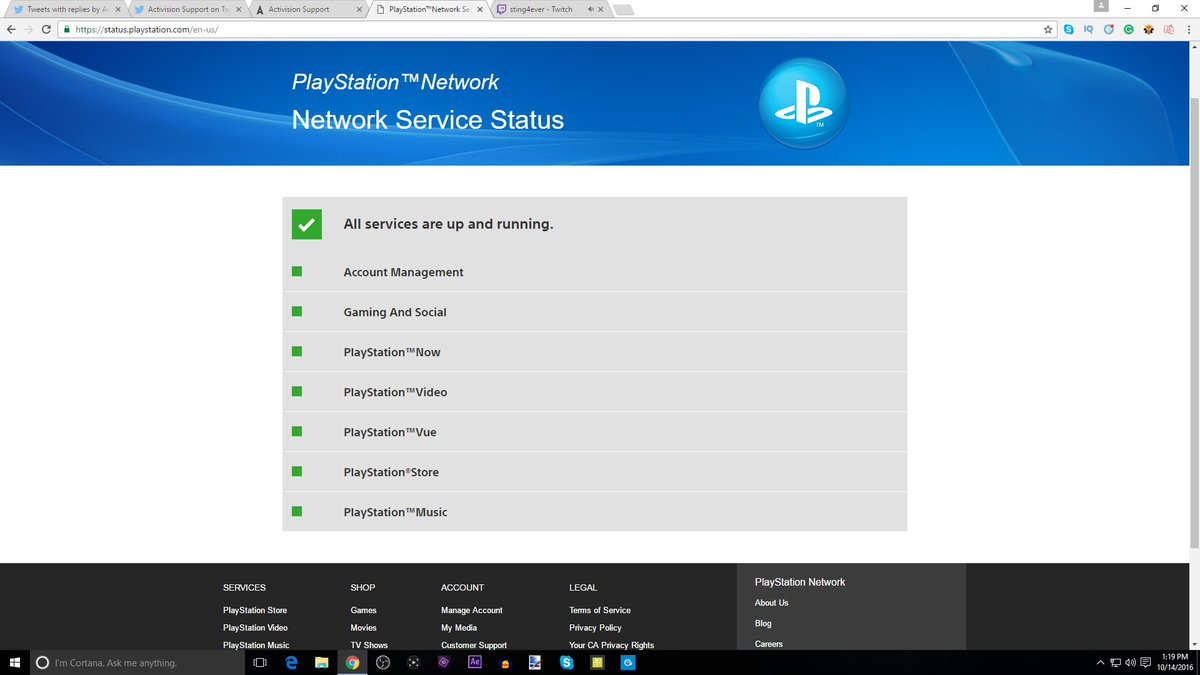1200x675 pixels.
Task: Click the green square beside PlayStation Video
Action: click(297, 391)
